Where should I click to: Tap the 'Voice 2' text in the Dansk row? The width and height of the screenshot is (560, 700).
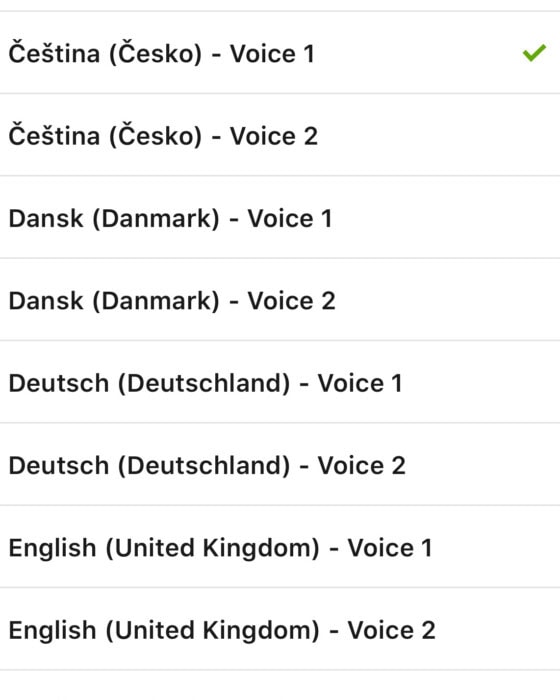pyautogui.click(x=292, y=300)
